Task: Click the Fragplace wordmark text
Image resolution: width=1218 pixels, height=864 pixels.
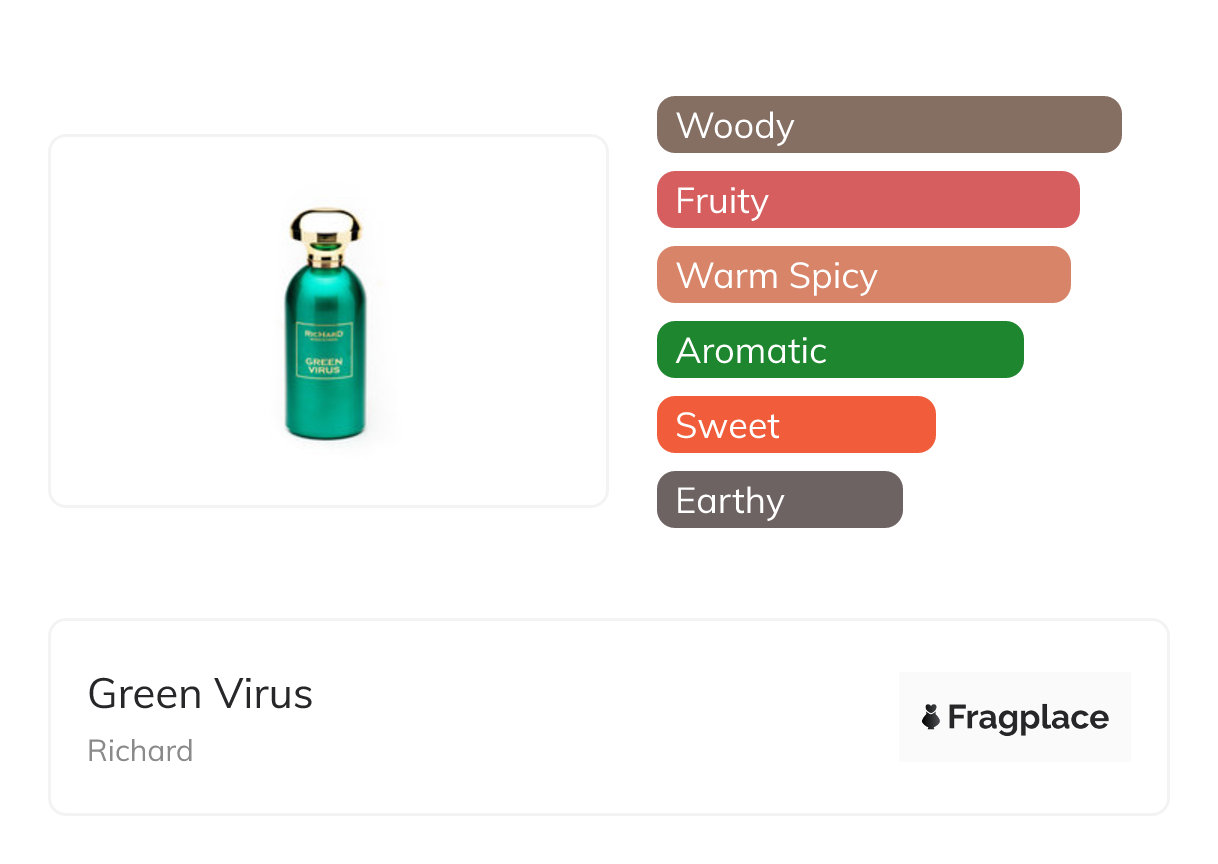Action: click(x=1028, y=718)
